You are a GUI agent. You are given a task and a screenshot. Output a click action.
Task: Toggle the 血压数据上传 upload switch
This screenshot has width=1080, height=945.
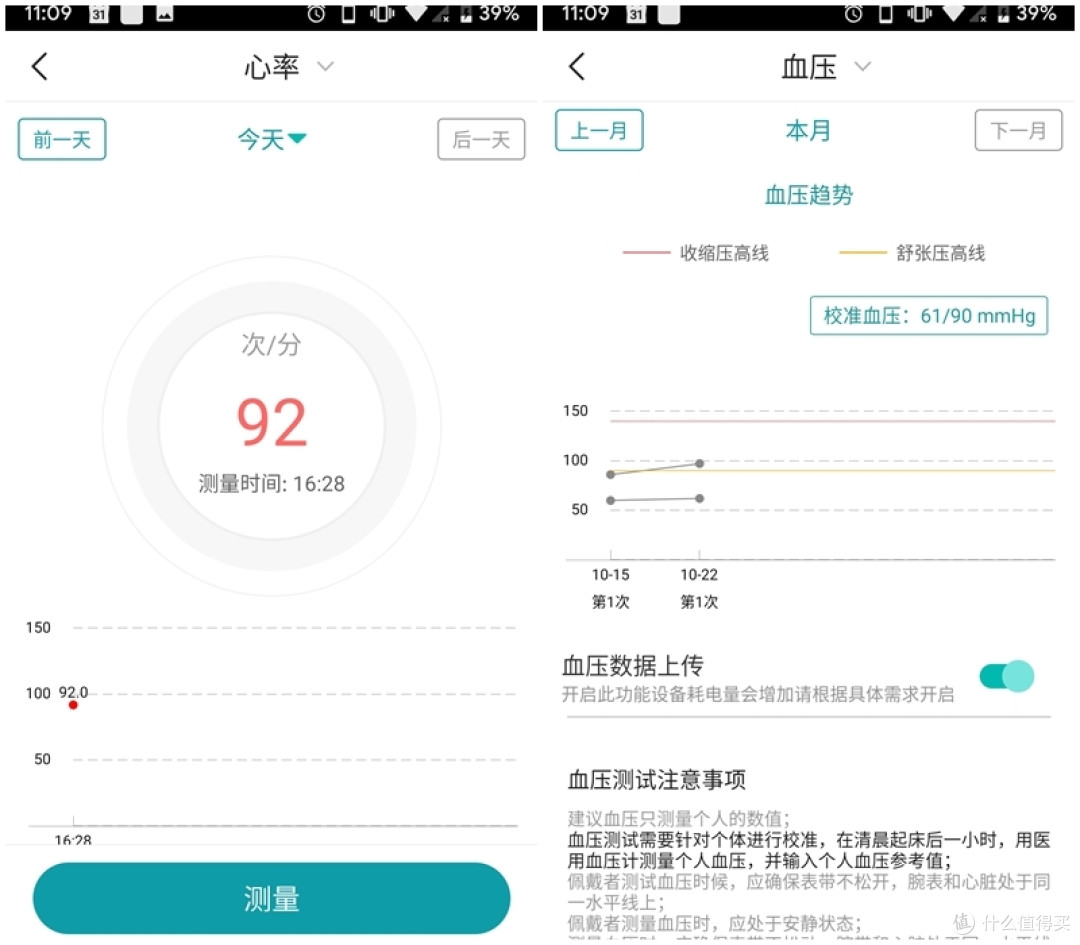tap(1006, 676)
